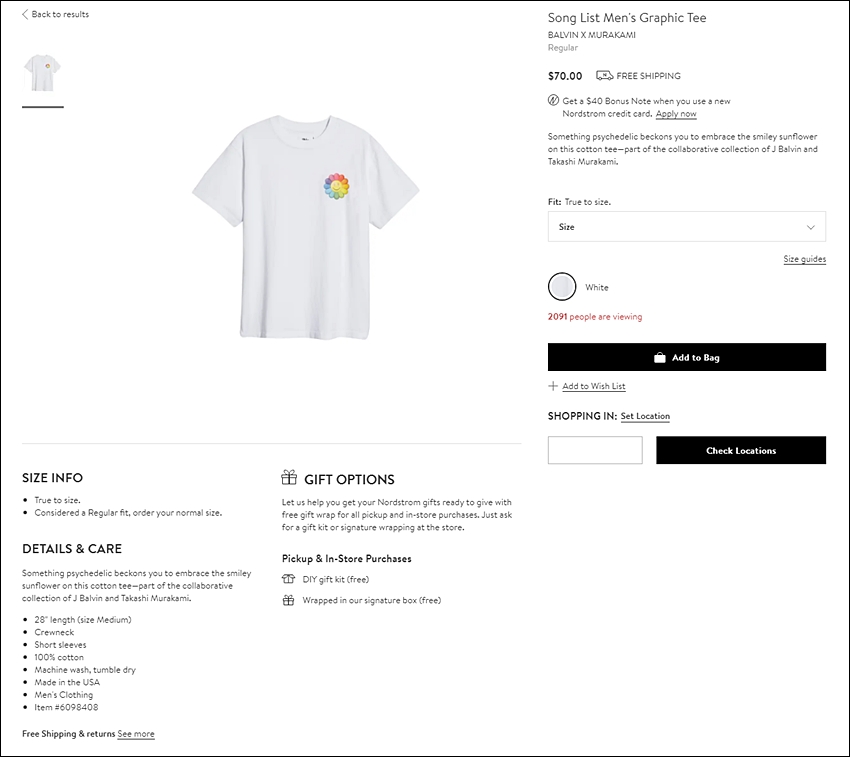
Task: Click the Gift Options gift box icon
Action: pyautogui.click(x=289, y=477)
